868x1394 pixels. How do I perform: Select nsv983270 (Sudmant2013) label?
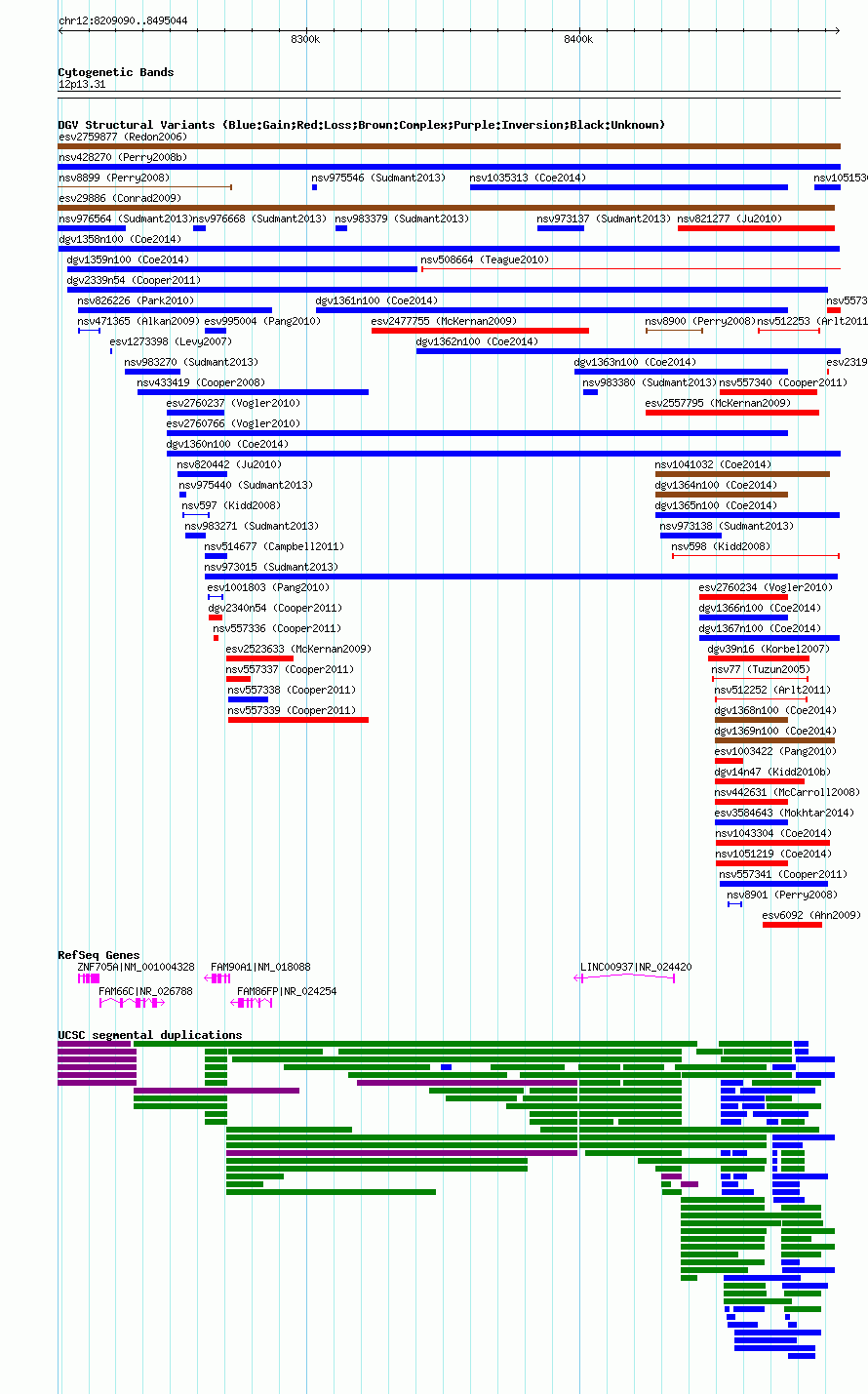(x=191, y=362)
